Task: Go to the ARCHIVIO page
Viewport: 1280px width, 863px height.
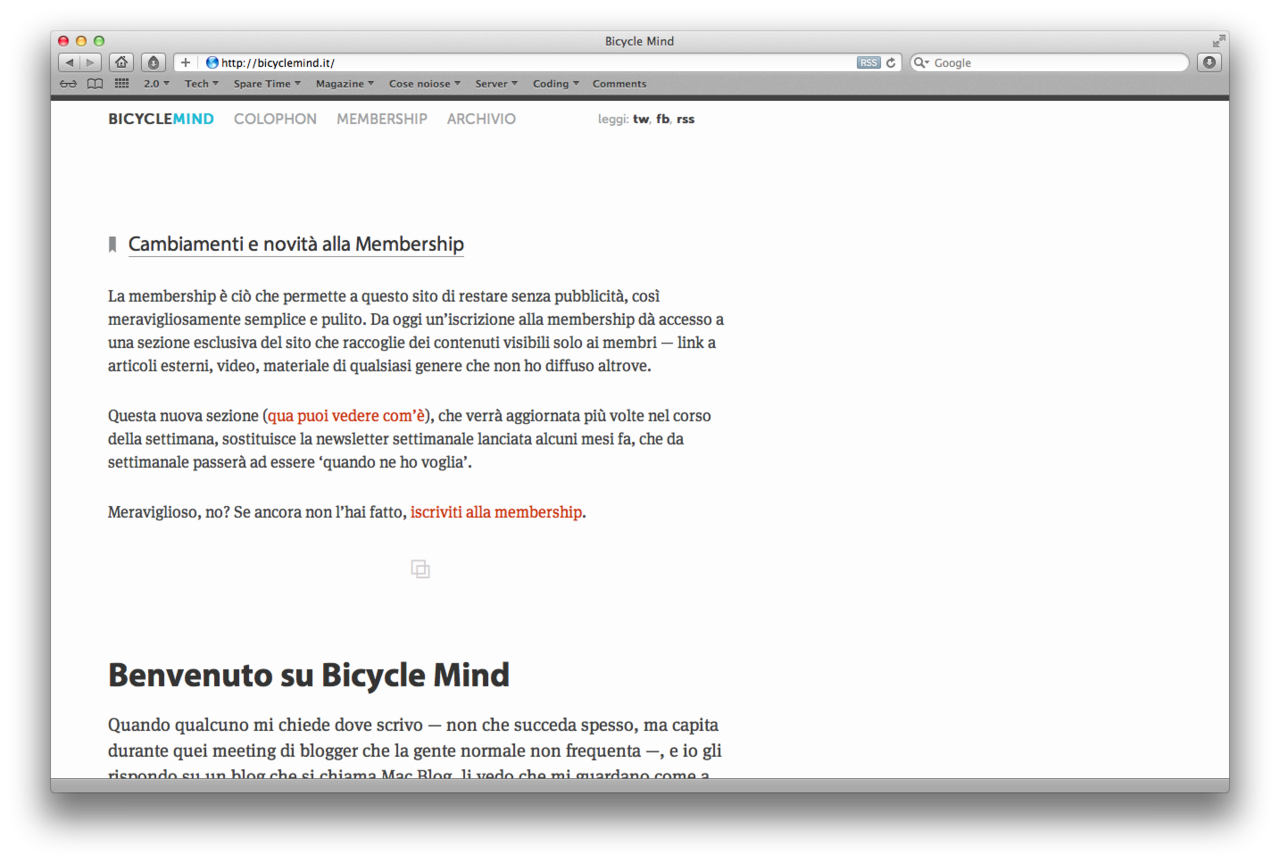Action: tap(481, 119)
